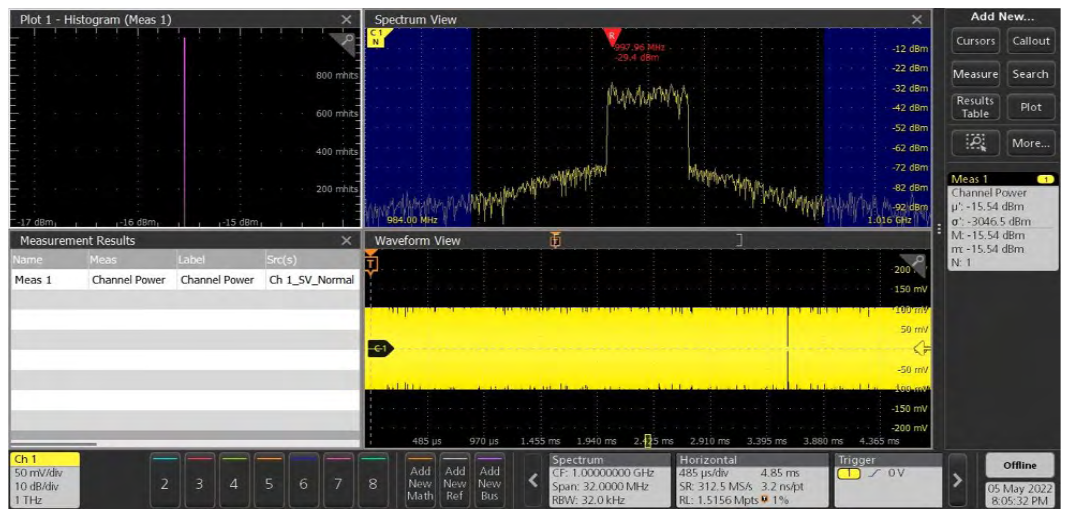
Task: Open the Horizontal settings badge
Action: (x=751, y=480)
